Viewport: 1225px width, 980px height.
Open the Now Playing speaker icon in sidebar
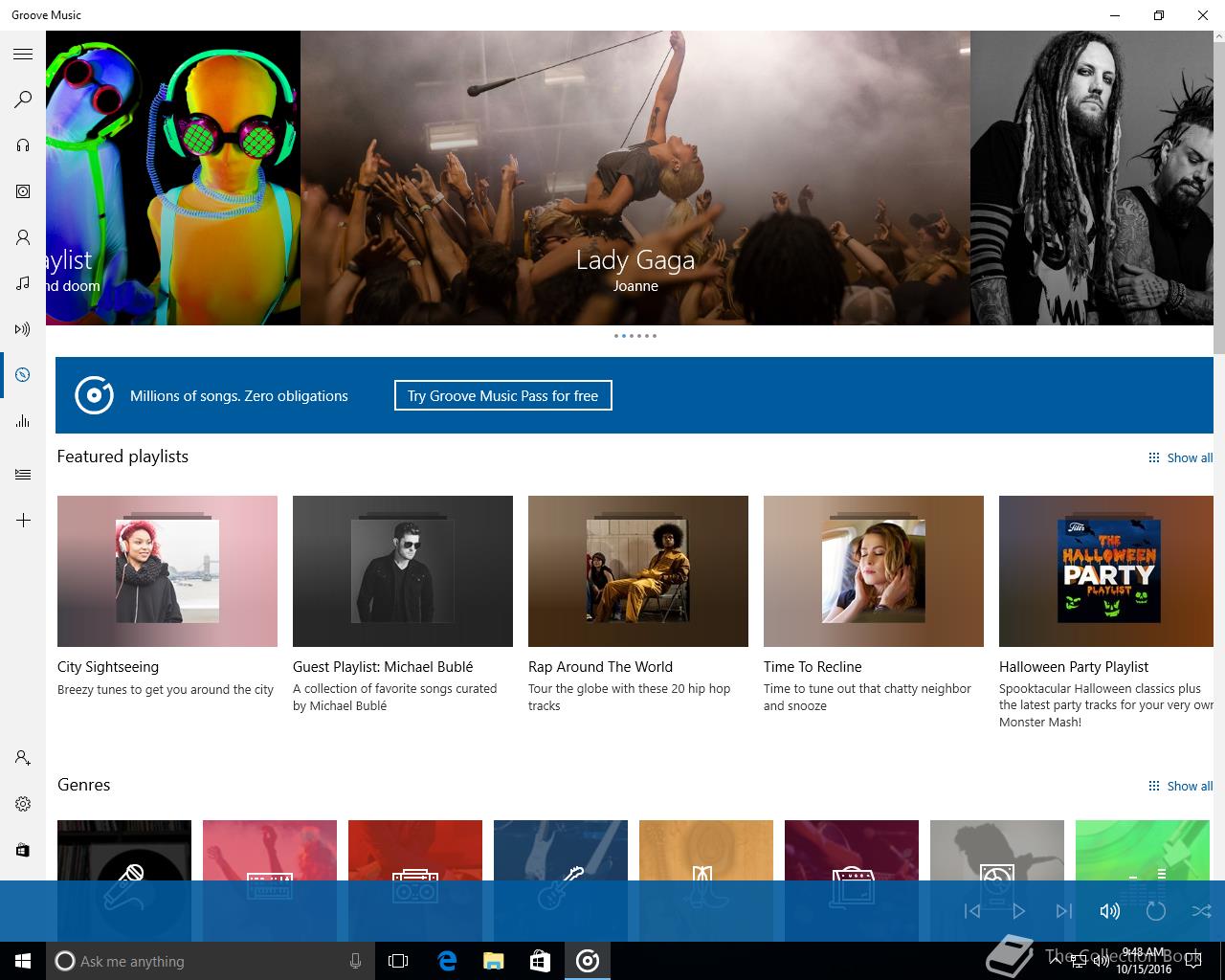click(23, 329)
